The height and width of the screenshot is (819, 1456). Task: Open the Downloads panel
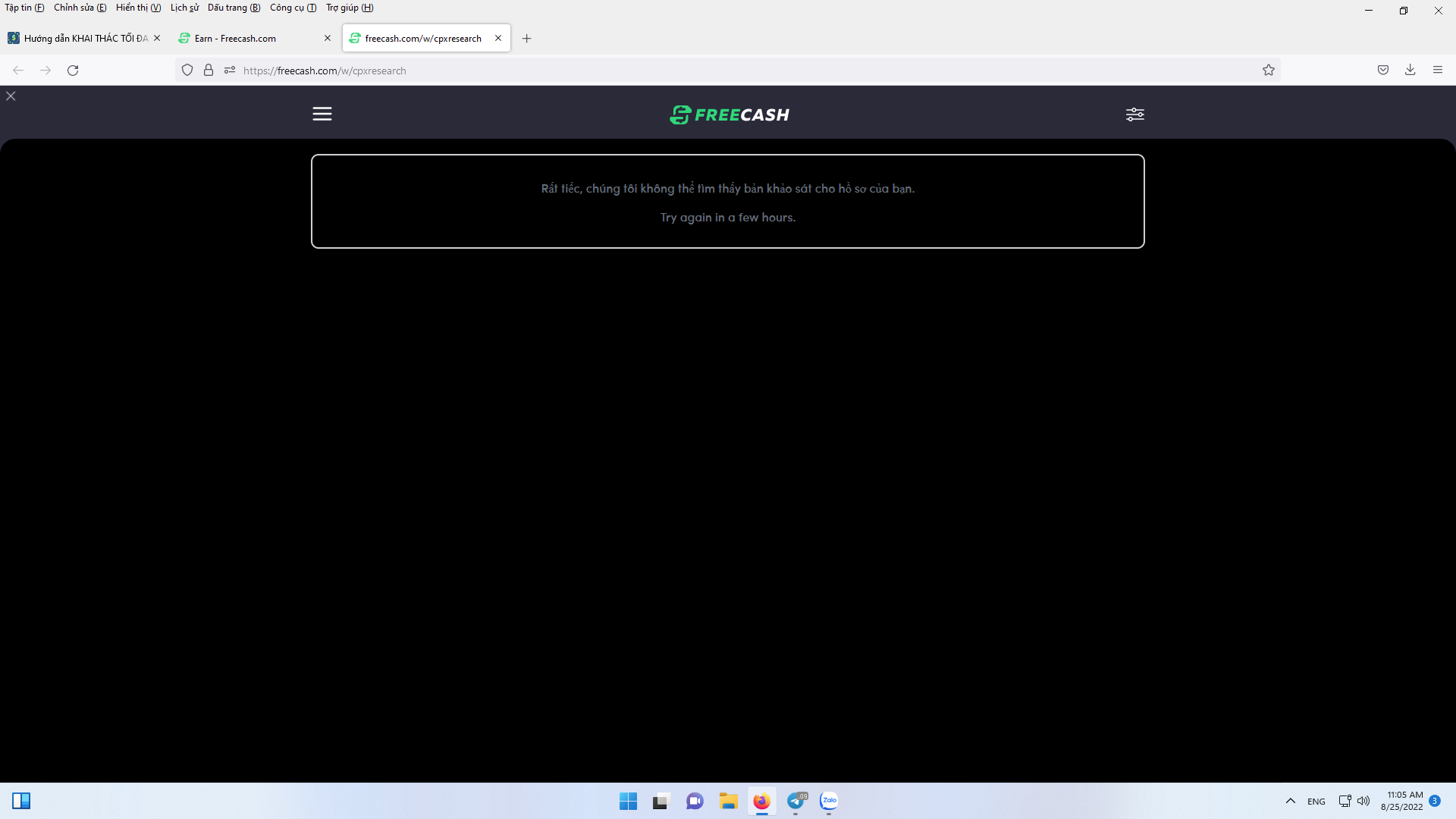pos(1410,71)
